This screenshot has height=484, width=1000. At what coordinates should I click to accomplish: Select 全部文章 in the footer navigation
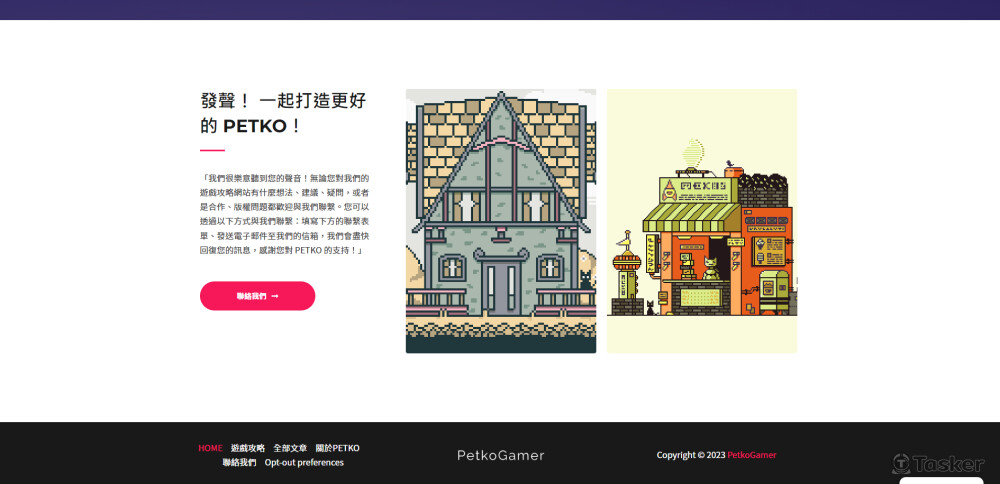(x=290, y=448)
